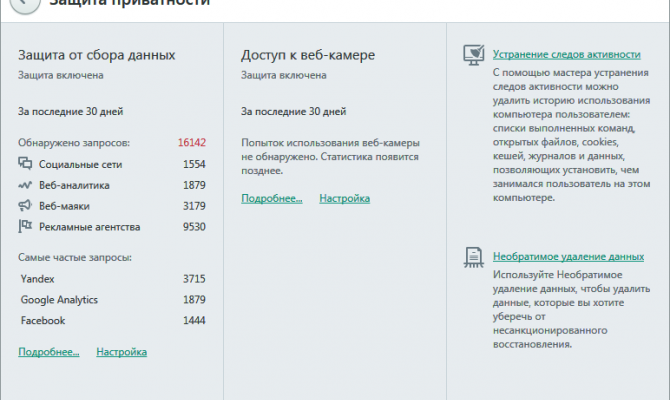Open "Настройка" under data collection protection
The height and width of the screenshot is (400, 670).
122,352
